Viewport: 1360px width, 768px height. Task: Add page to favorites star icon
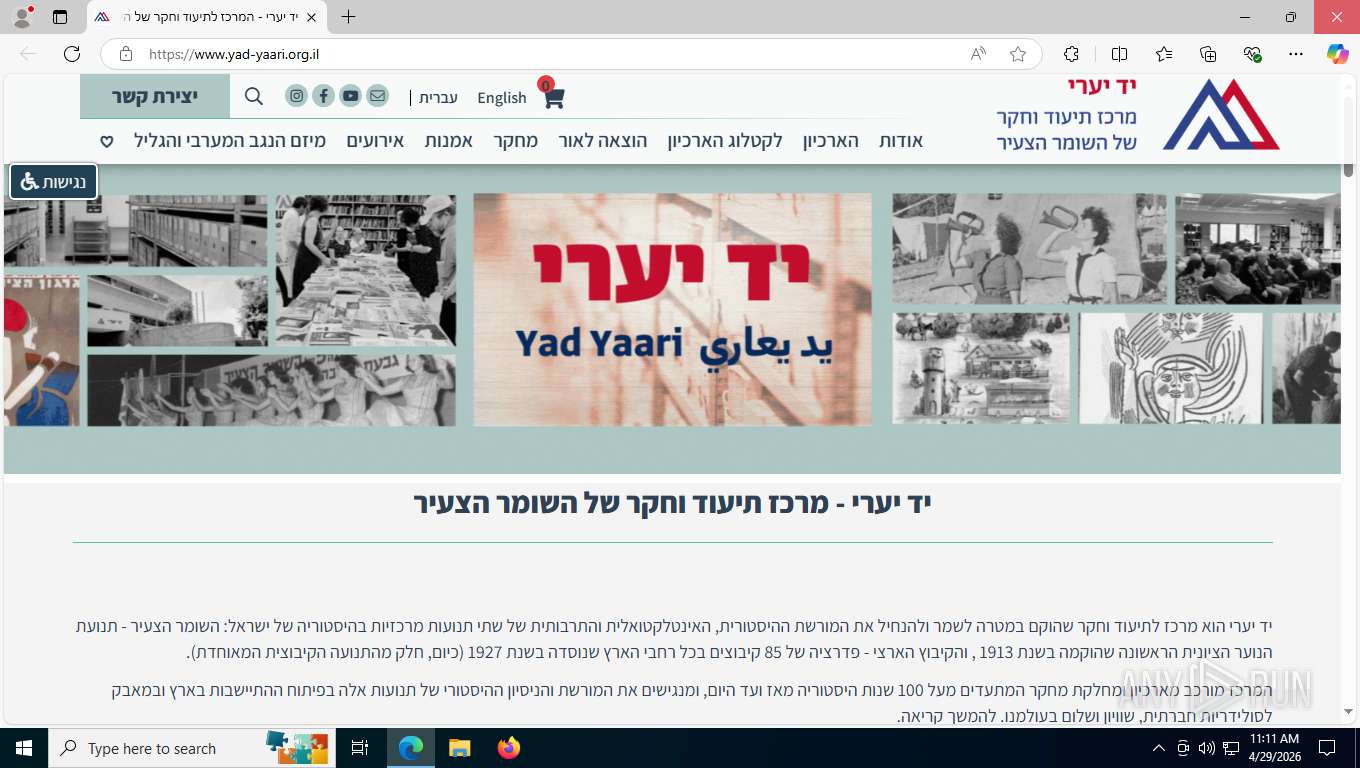(1018, 54)
